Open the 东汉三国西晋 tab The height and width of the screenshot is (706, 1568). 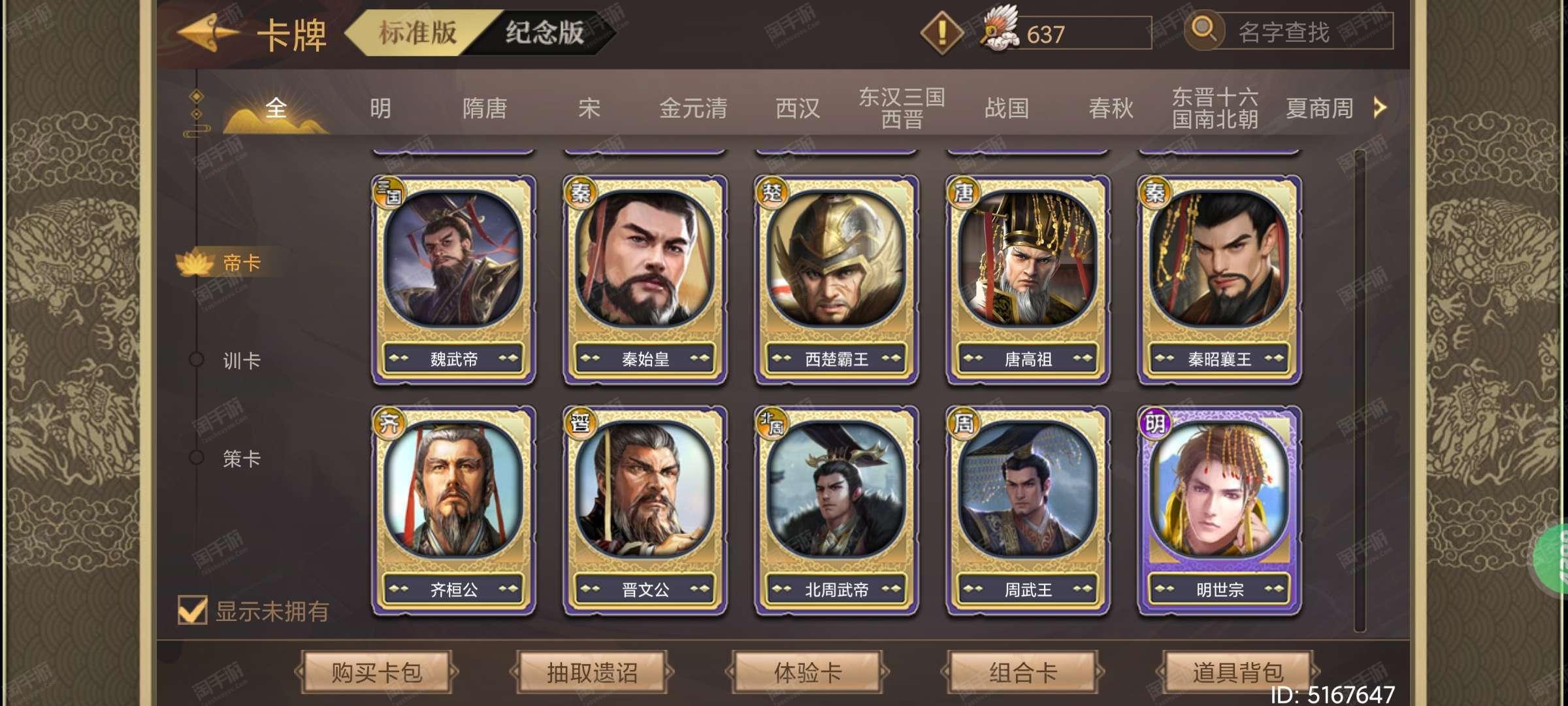tap(902, 108)
